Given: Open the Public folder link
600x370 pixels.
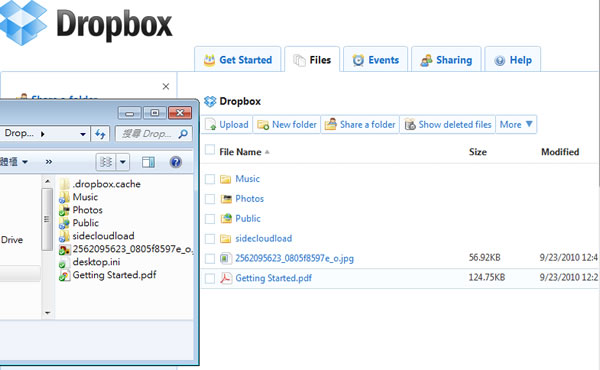Looking at the screenshot, I should pyautogui.click(x=248, y=218).
